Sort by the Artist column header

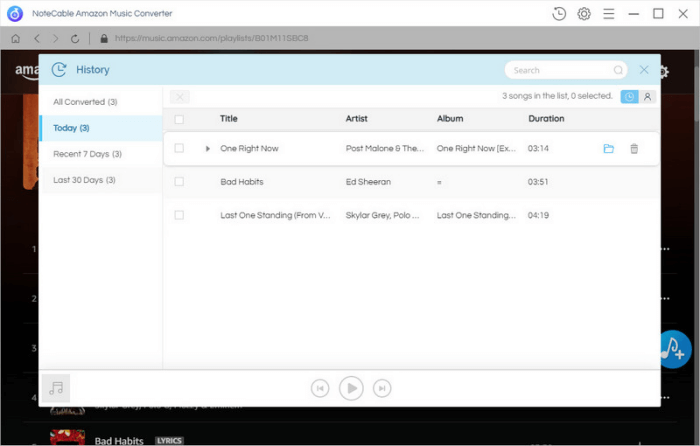[356, 119]
